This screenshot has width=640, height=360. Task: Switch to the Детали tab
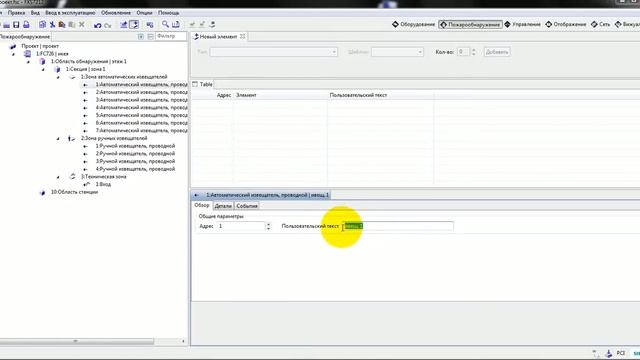pyautogui.click(x=223, y=206)
